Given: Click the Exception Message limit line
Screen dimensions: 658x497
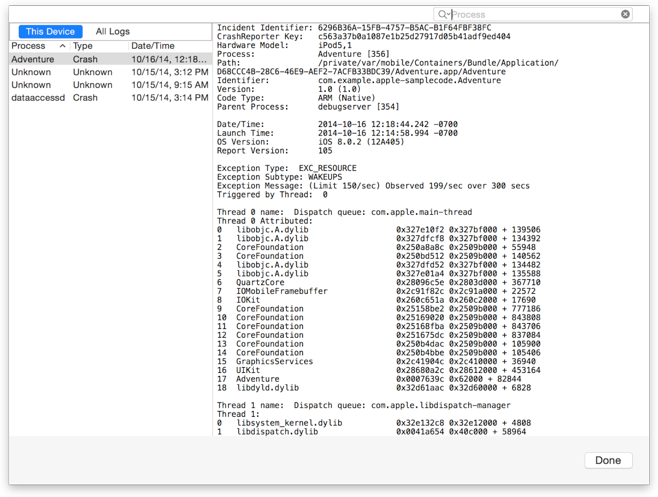Looking at the screenshot, I should [x=373, y=186].
